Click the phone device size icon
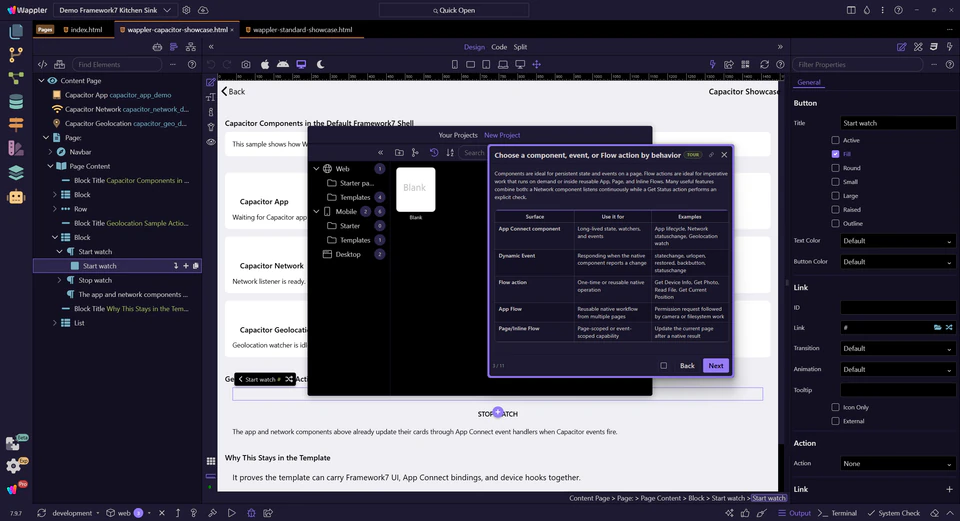 click(454, 64)
